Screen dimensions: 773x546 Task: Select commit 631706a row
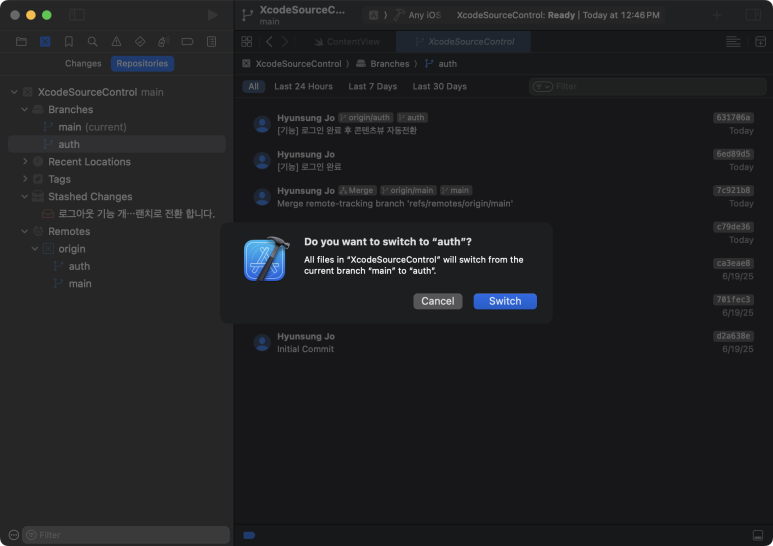[503, 124]
